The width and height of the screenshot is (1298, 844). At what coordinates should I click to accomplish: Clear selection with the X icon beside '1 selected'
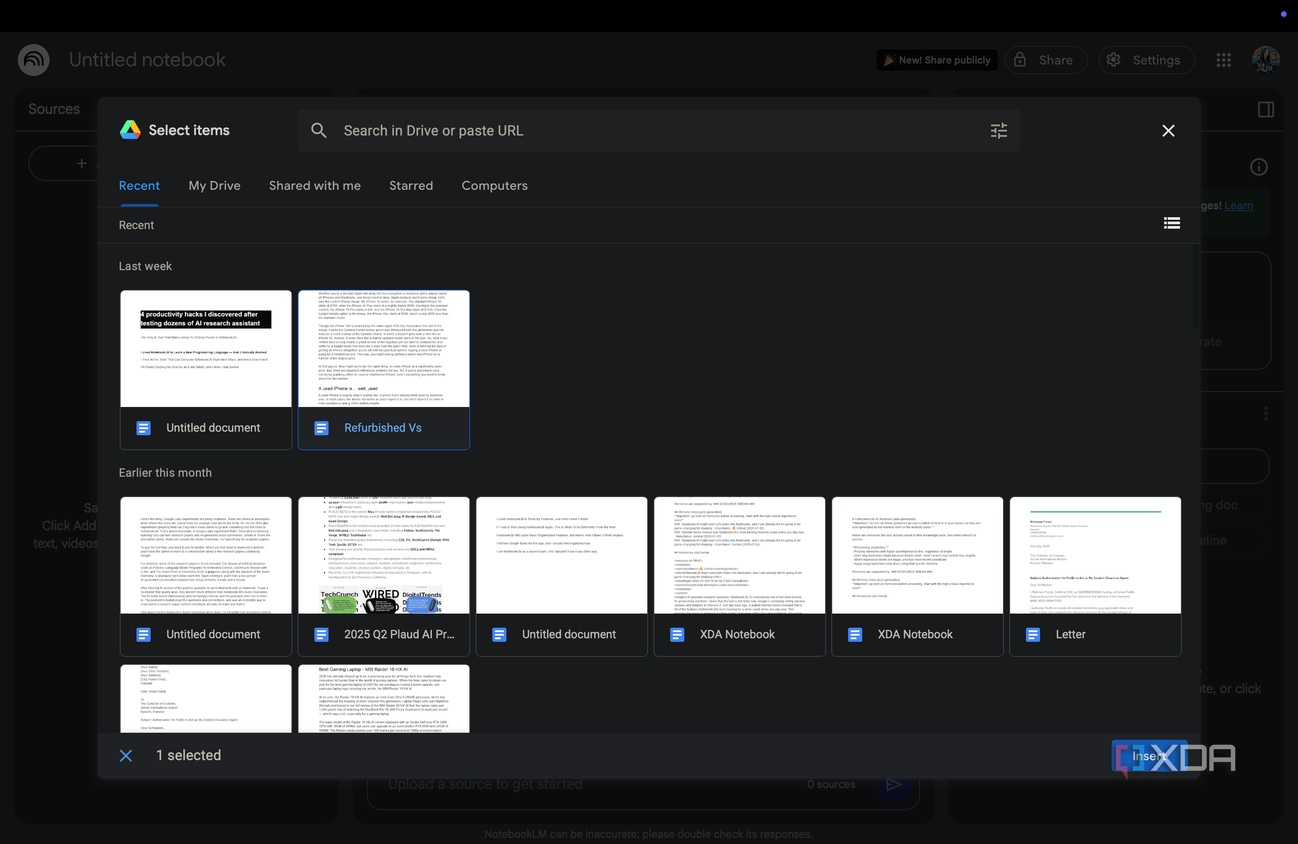[126, 755]
